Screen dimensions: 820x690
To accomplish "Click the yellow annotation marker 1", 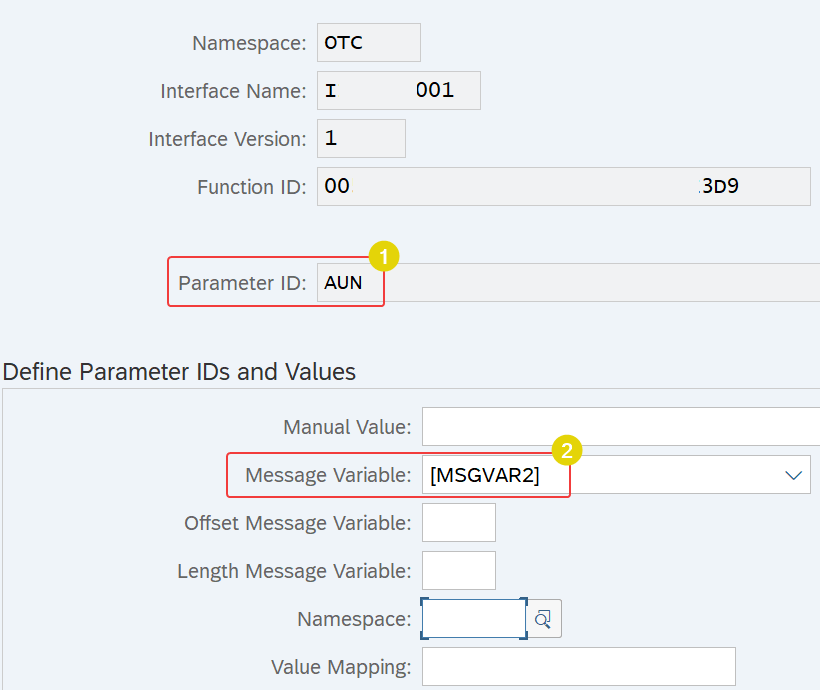I will click(x=384, y=256).
